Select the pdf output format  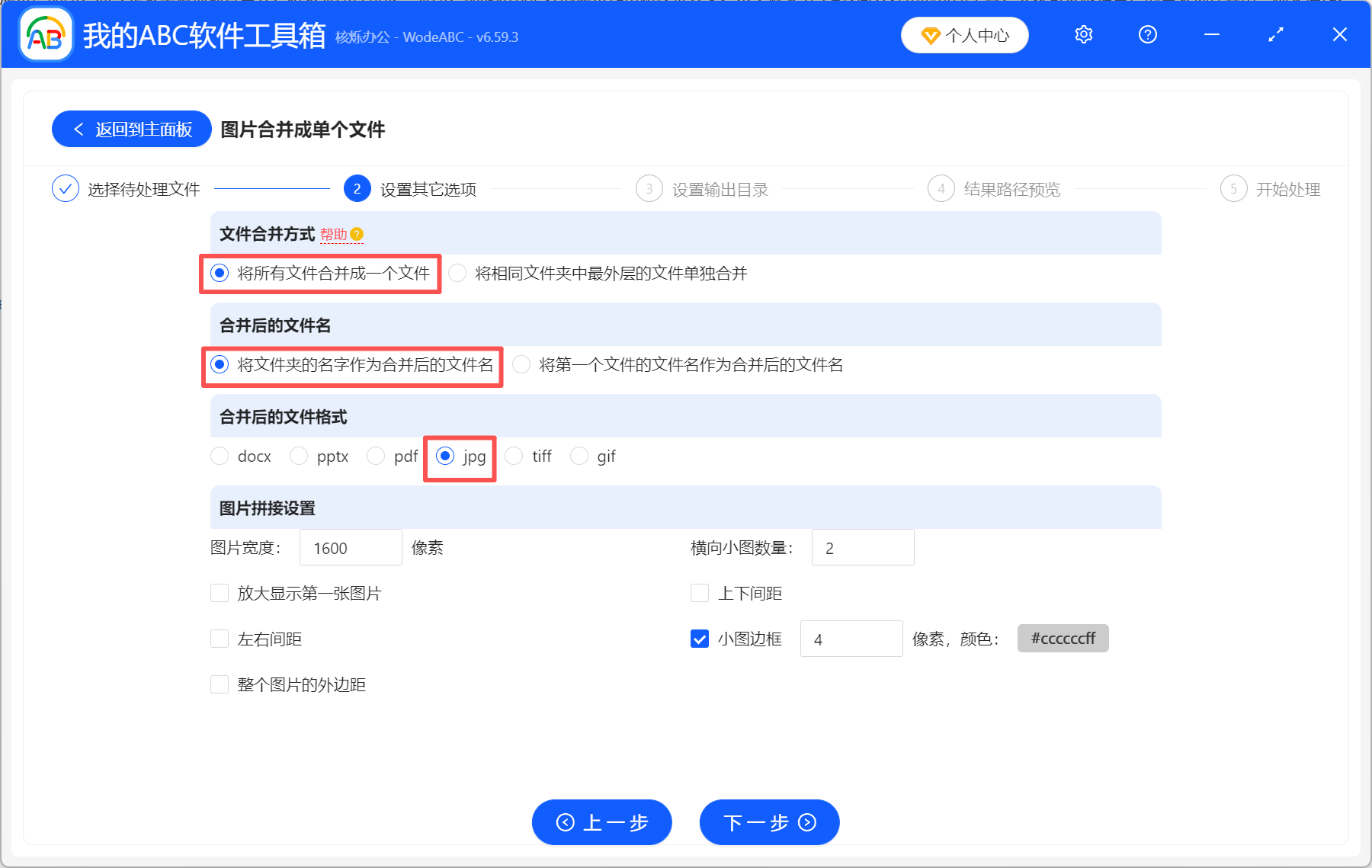[x=376, y=456]
